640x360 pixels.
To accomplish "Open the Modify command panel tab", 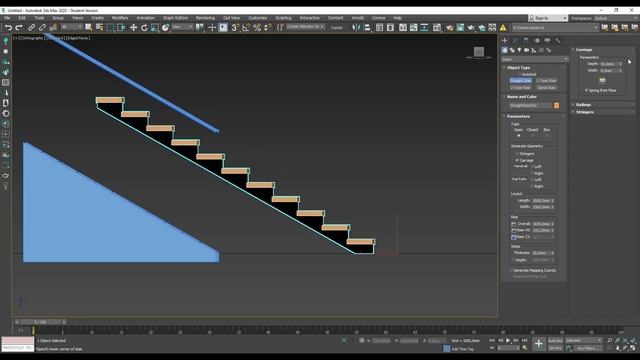I will coord(515,40).
